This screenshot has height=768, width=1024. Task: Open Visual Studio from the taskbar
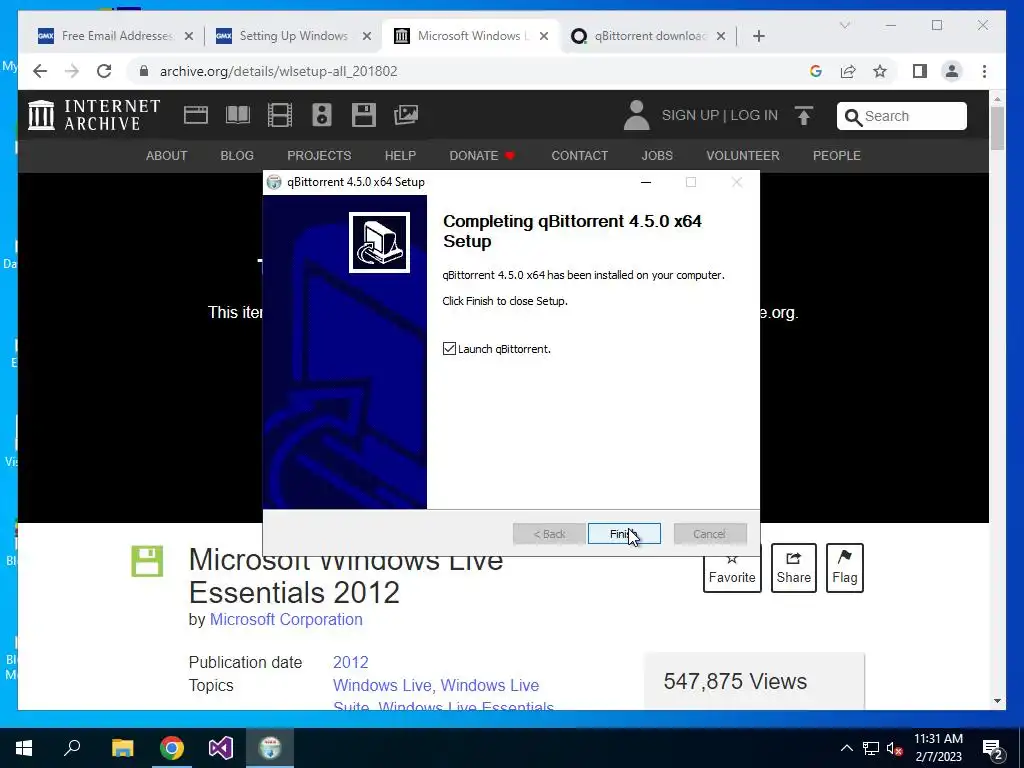tap(221, 748)
